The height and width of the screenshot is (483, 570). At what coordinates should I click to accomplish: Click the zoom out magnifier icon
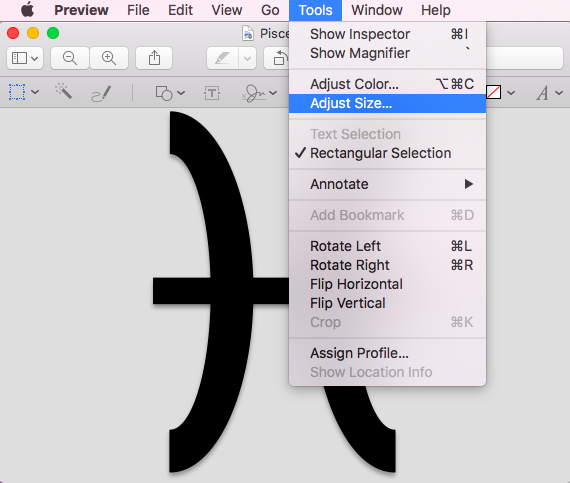pos(69,58)
